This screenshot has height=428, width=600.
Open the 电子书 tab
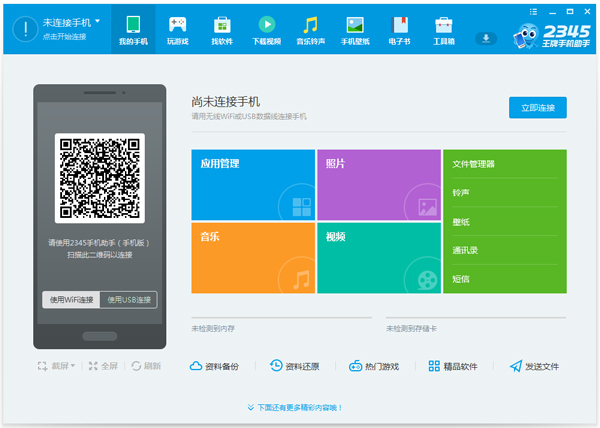coord(399,29)
